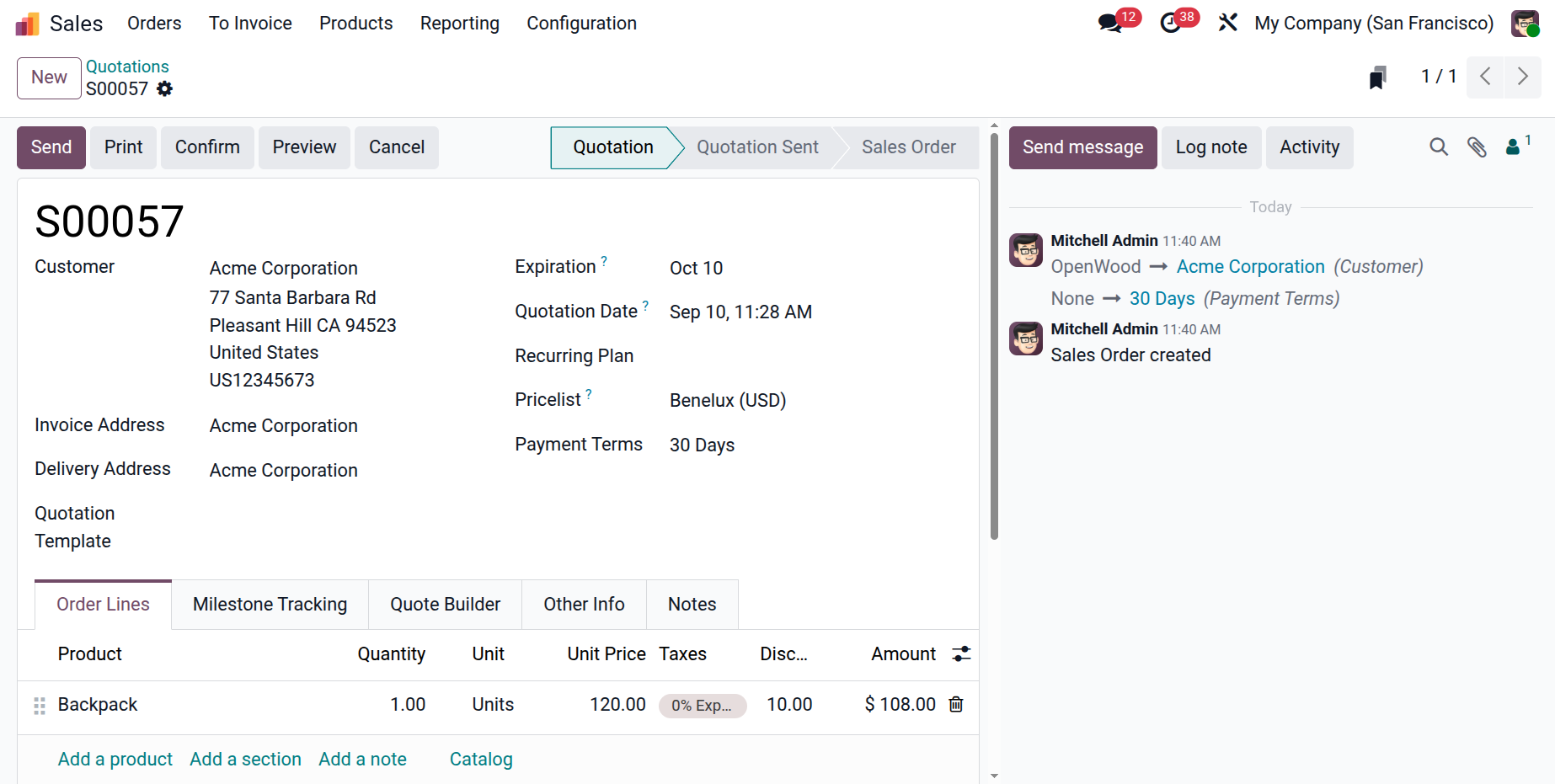Switch to the Quote Builder tab
Viewport: 1555px width, 784px height.
(445, 605)
